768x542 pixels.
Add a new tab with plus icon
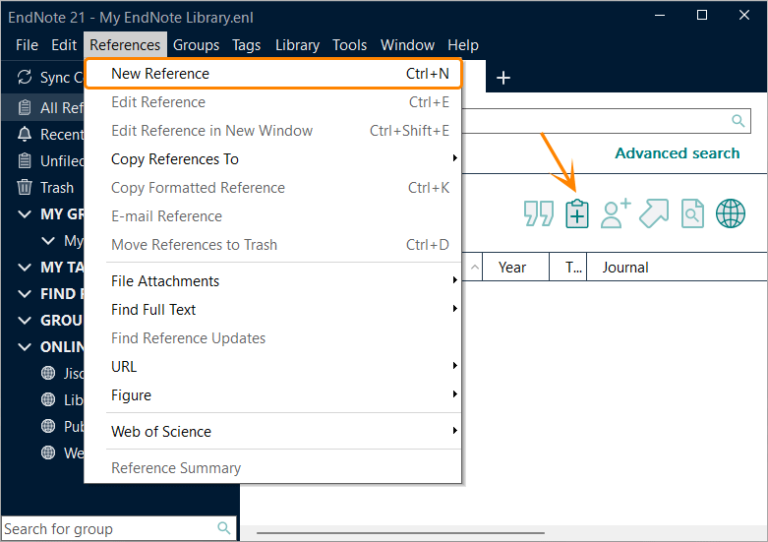(x=503, y=77)
